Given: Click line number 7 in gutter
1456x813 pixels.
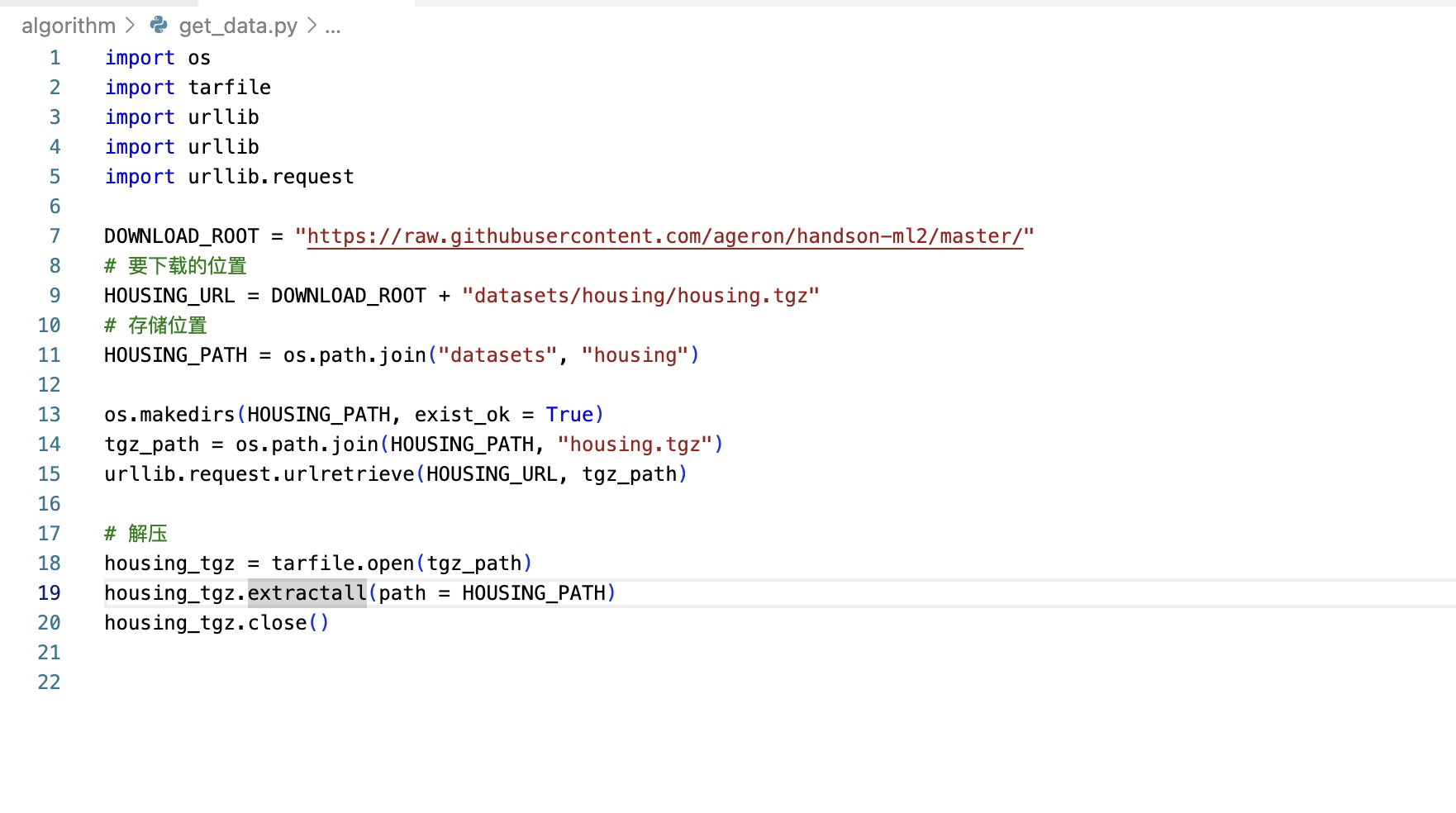Looking at the screenshot, I should tap(55, 236).
